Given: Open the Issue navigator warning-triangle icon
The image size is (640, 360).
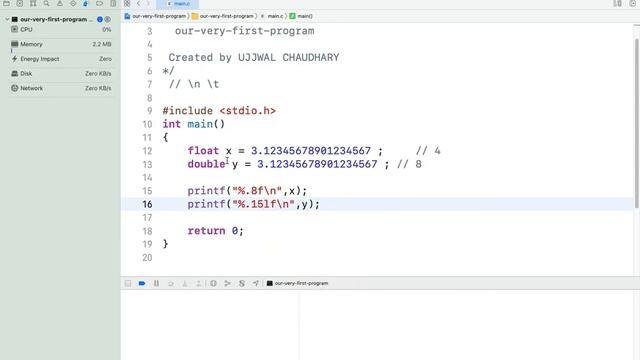Looking at the screenshot, I should click(x=60, y=3).
